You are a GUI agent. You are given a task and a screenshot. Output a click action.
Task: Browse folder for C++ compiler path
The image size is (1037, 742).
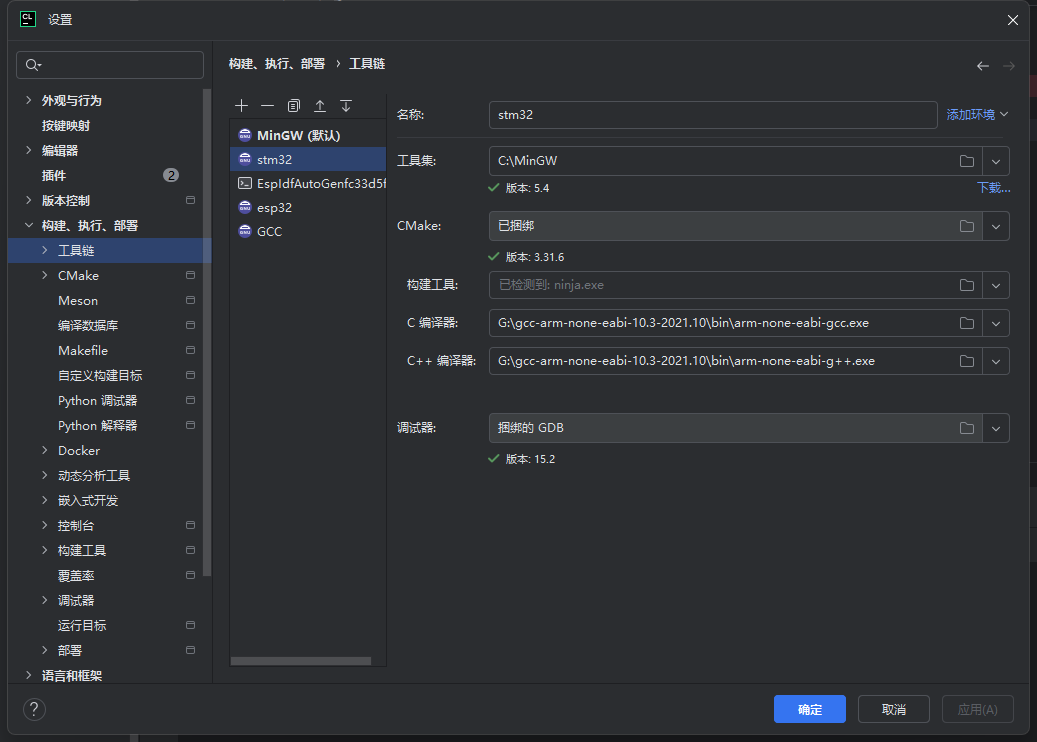(x=967, y=361)
